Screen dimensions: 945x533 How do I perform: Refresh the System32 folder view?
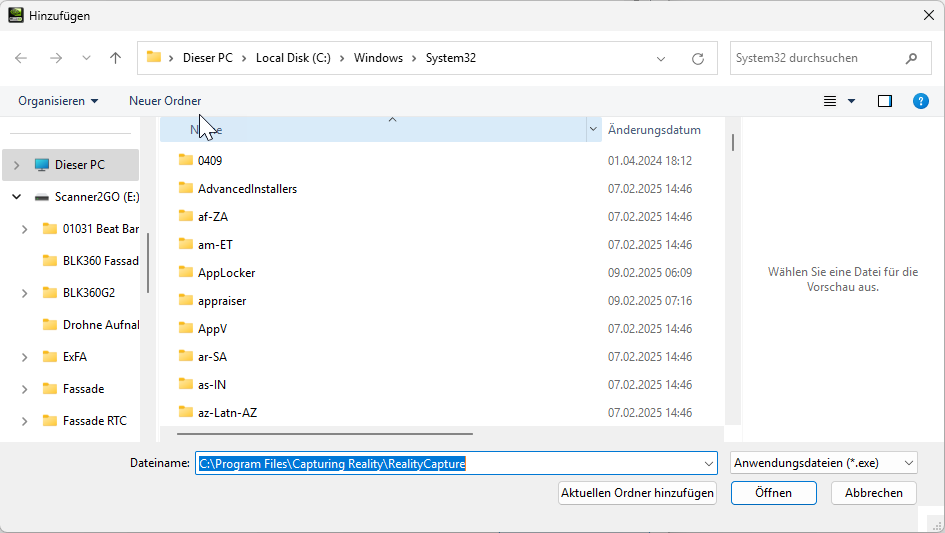pyautogui.click(x=698, y=58)
